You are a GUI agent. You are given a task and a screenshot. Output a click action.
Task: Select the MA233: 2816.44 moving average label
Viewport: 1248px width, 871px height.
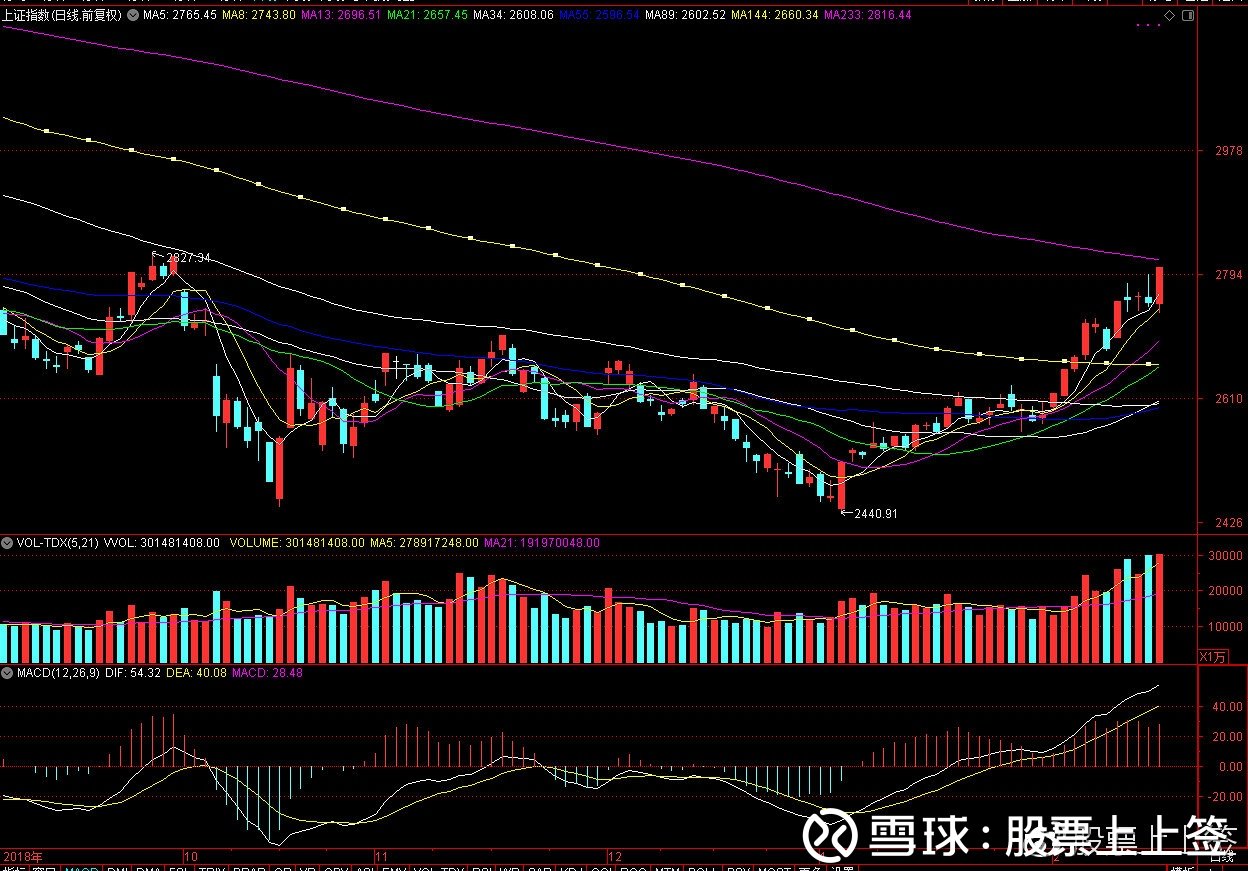coord(867,16)
